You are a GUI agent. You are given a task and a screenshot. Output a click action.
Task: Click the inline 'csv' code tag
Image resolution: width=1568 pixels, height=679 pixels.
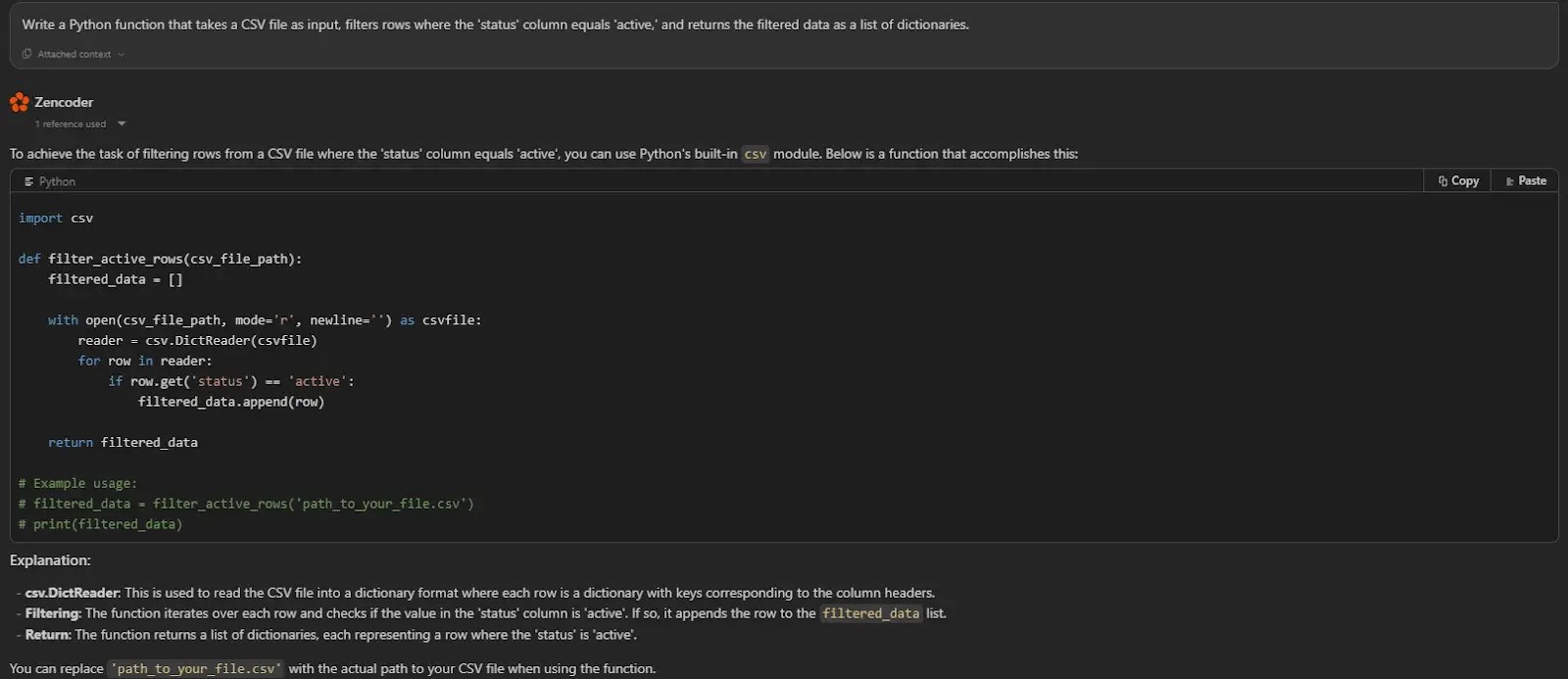(755, 154)
